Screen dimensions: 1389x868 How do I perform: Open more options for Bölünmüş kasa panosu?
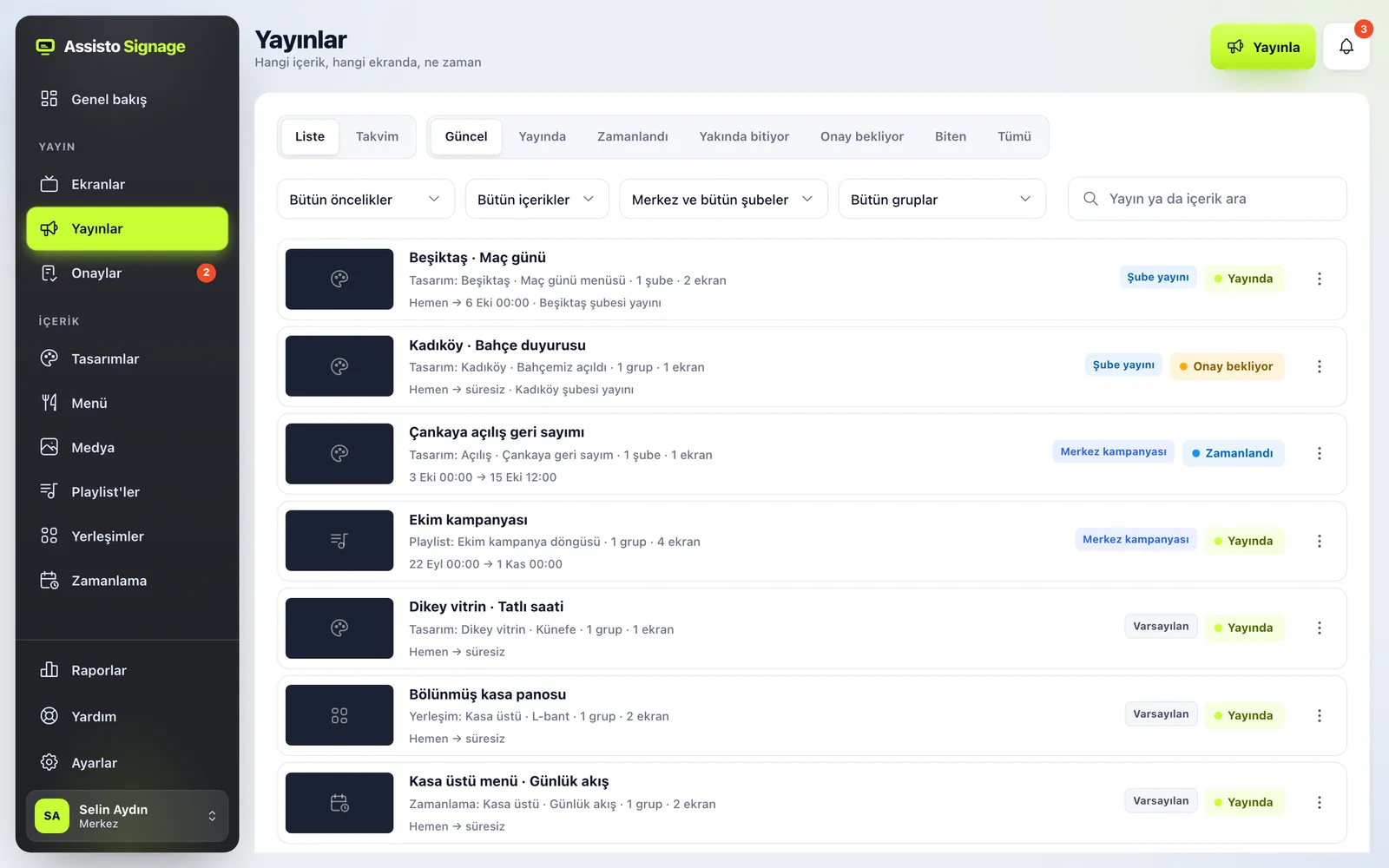point(1319,715)
